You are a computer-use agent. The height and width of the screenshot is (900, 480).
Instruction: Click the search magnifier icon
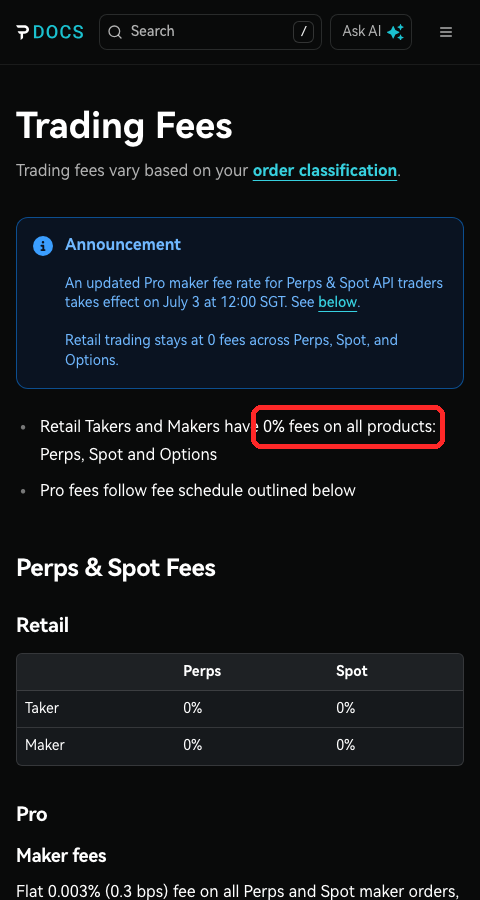tap(115, 32)
